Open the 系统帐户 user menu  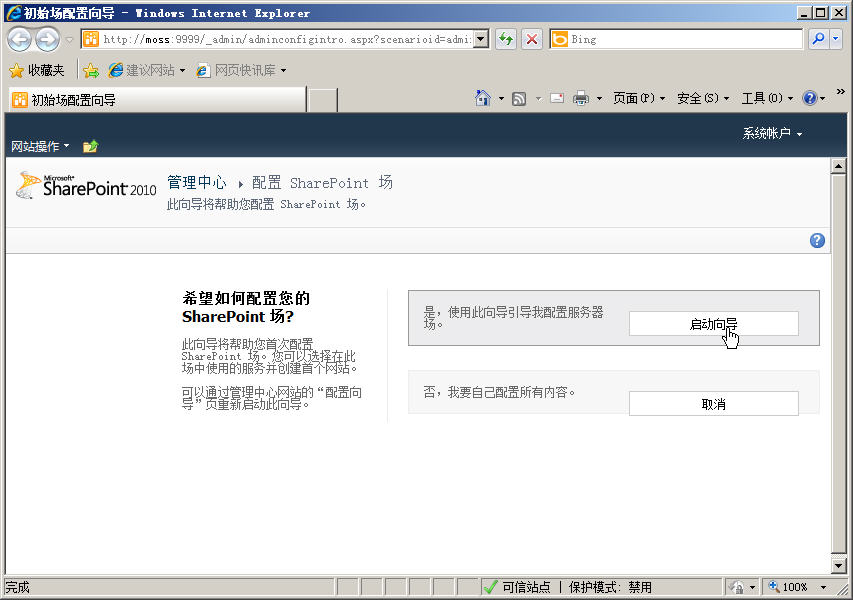pos(772,133)
